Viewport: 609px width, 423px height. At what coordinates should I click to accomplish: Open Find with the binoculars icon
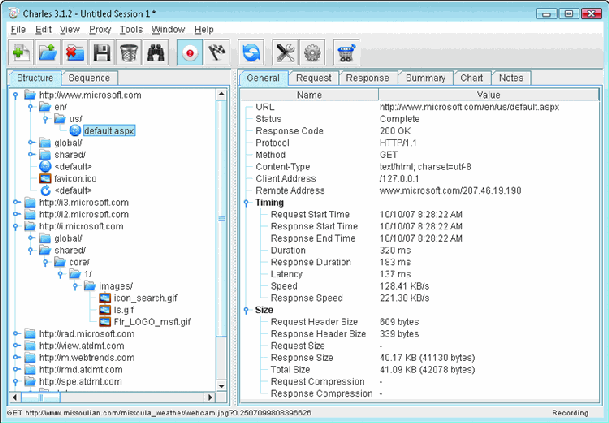tap(156, 52)
